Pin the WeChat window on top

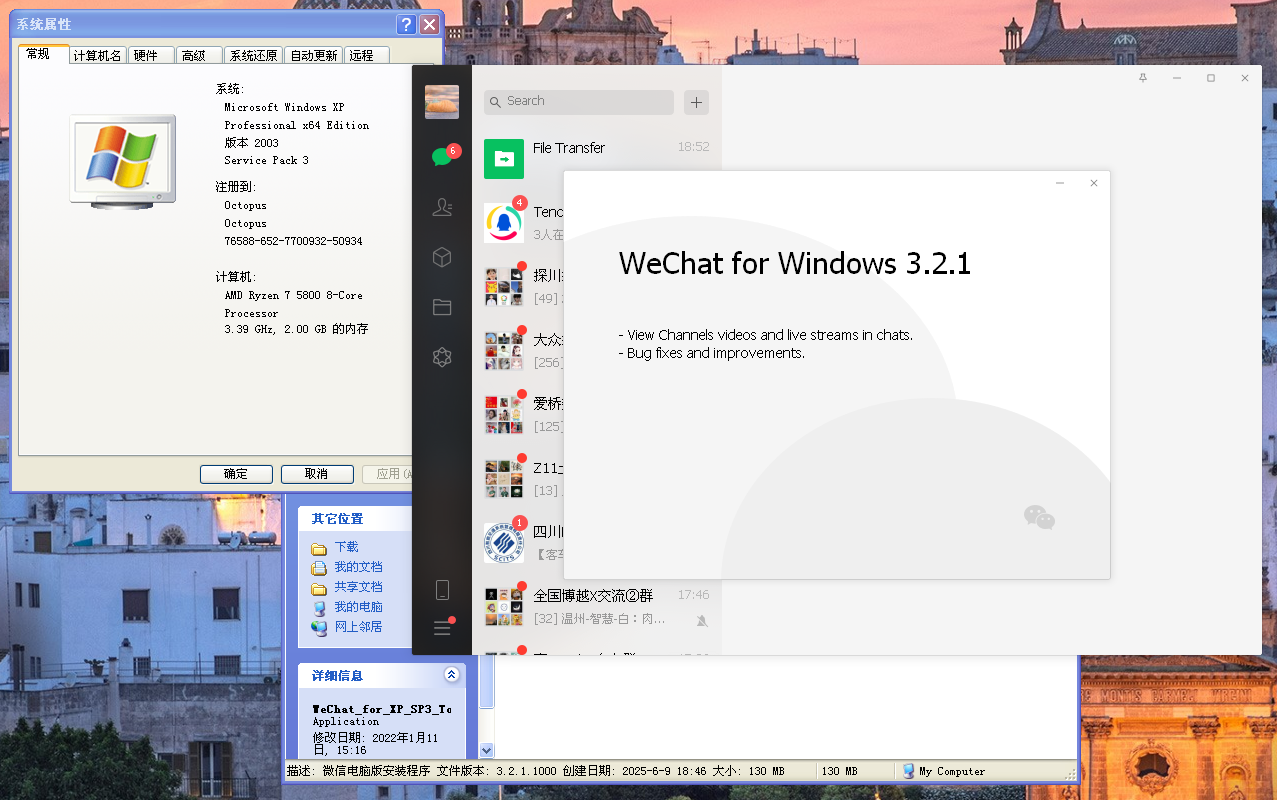(1143, 78)
